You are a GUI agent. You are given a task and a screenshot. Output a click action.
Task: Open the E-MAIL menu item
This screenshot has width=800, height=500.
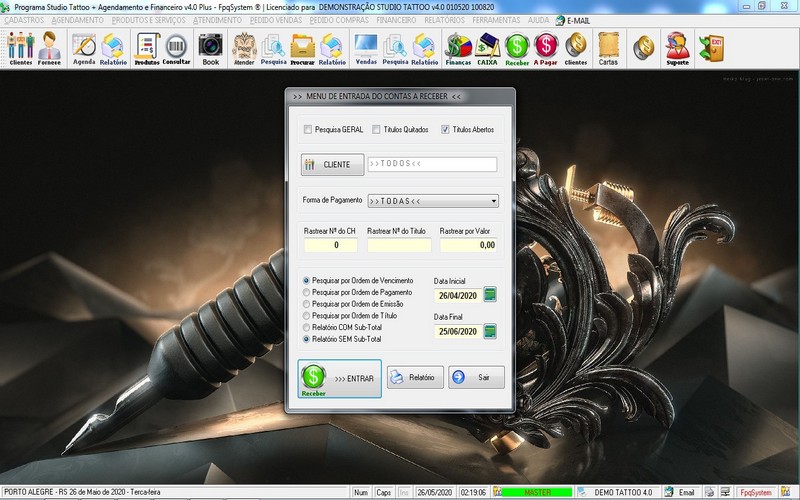click(x=573, y=20)
